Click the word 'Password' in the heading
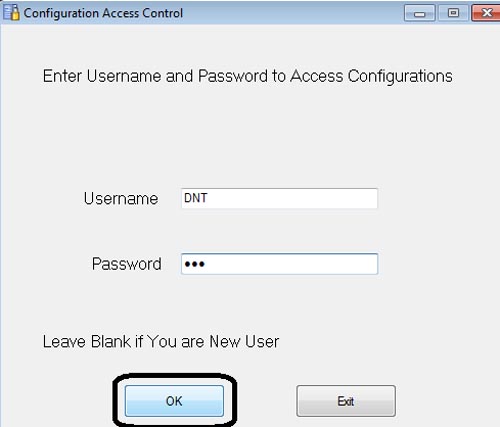Screen dimensions: 500x427 coord(233,76)
